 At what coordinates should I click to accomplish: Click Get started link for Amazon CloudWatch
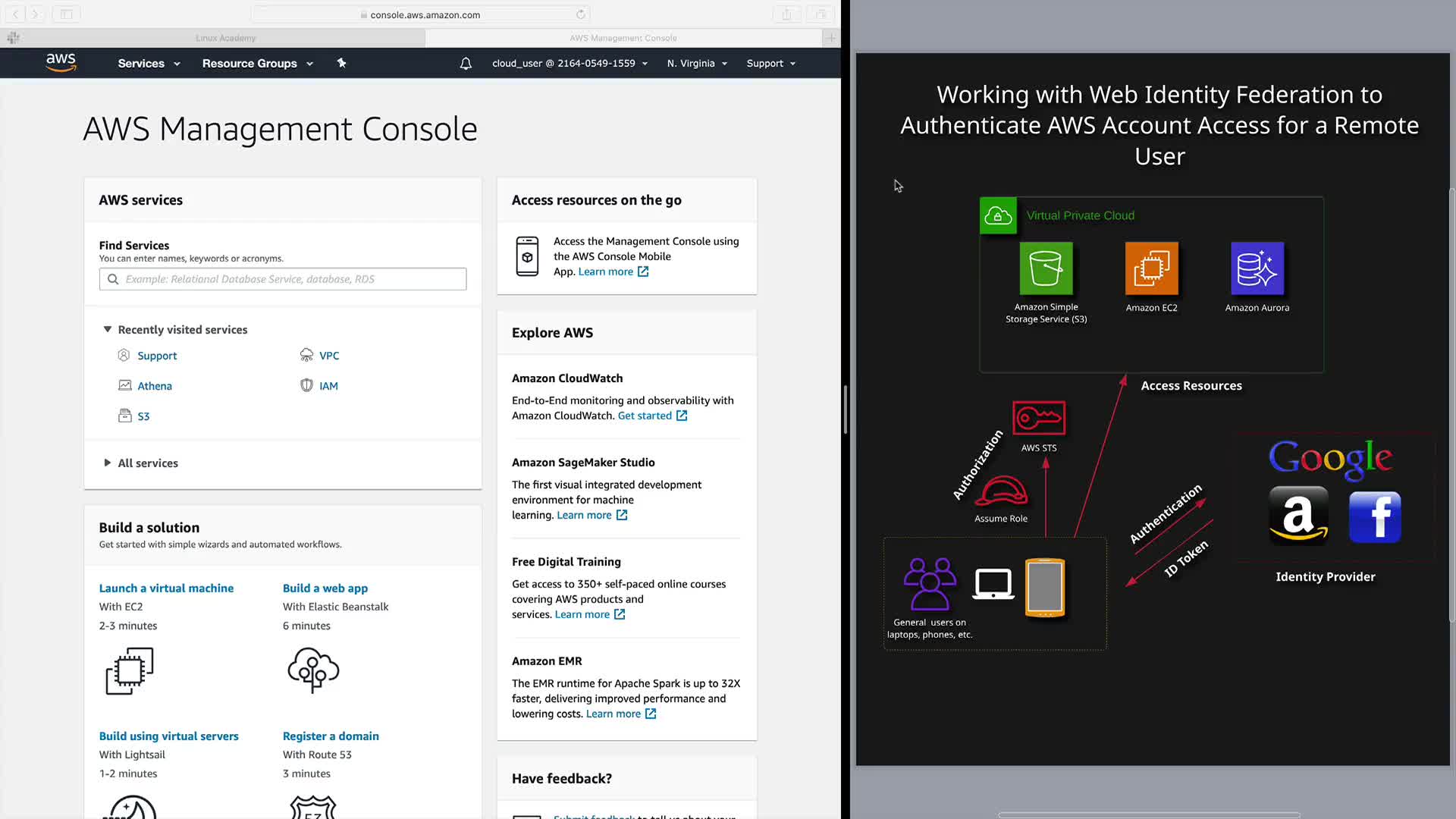645,416
